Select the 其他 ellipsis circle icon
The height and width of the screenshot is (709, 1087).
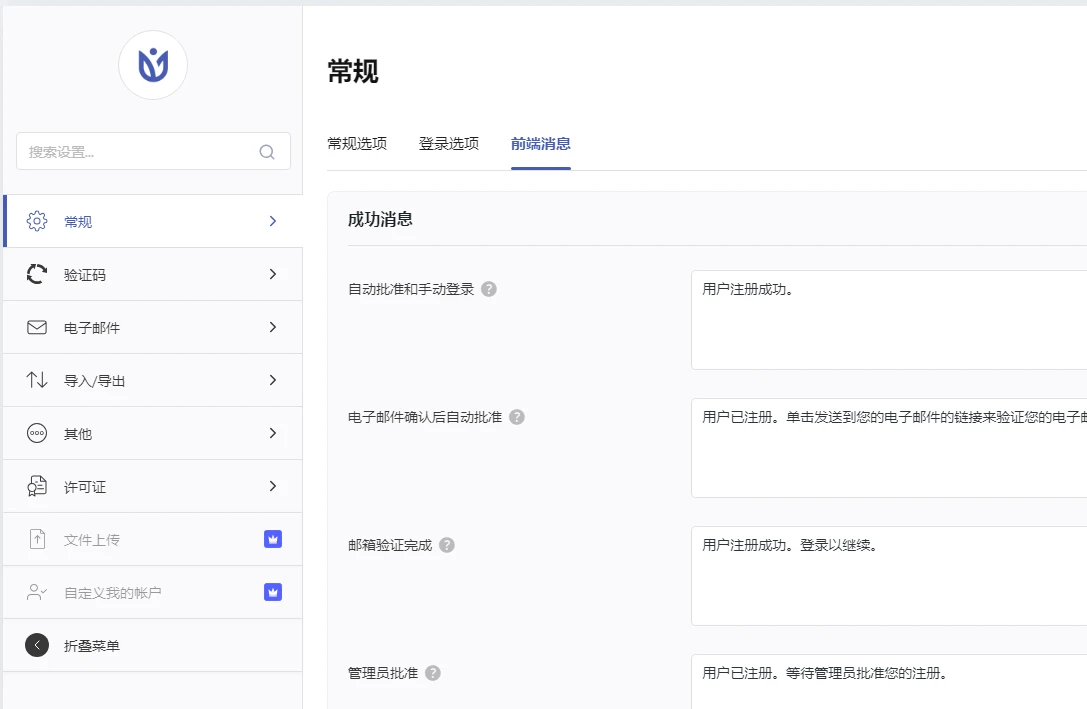[x=36, y=433]
